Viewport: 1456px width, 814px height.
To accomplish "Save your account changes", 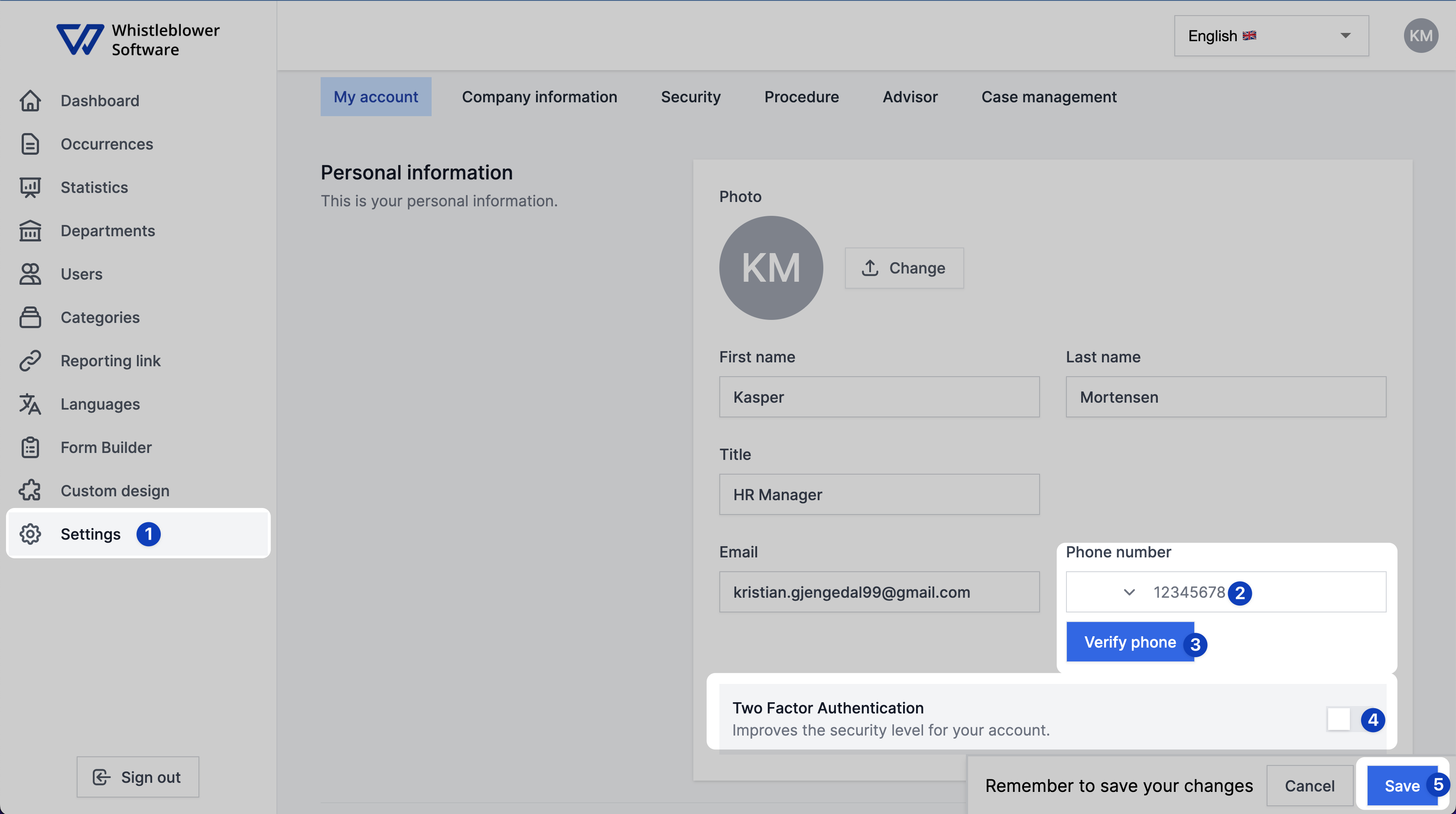I will coord(1402,785).
